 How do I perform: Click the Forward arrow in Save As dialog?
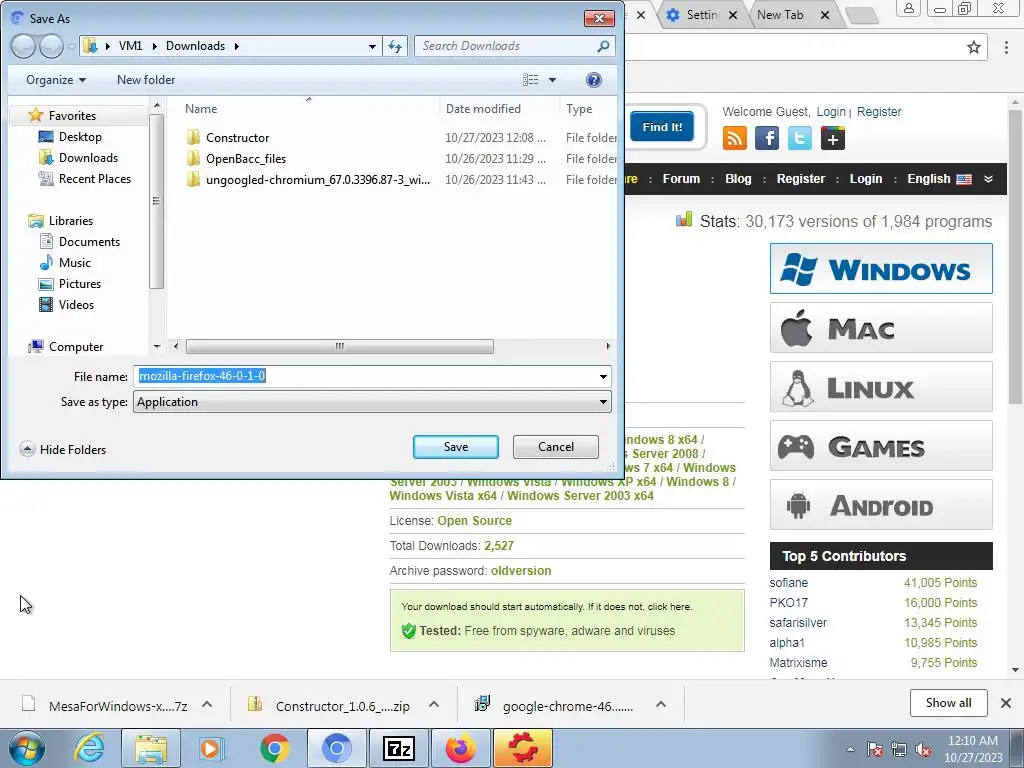[x=51, y=46]
